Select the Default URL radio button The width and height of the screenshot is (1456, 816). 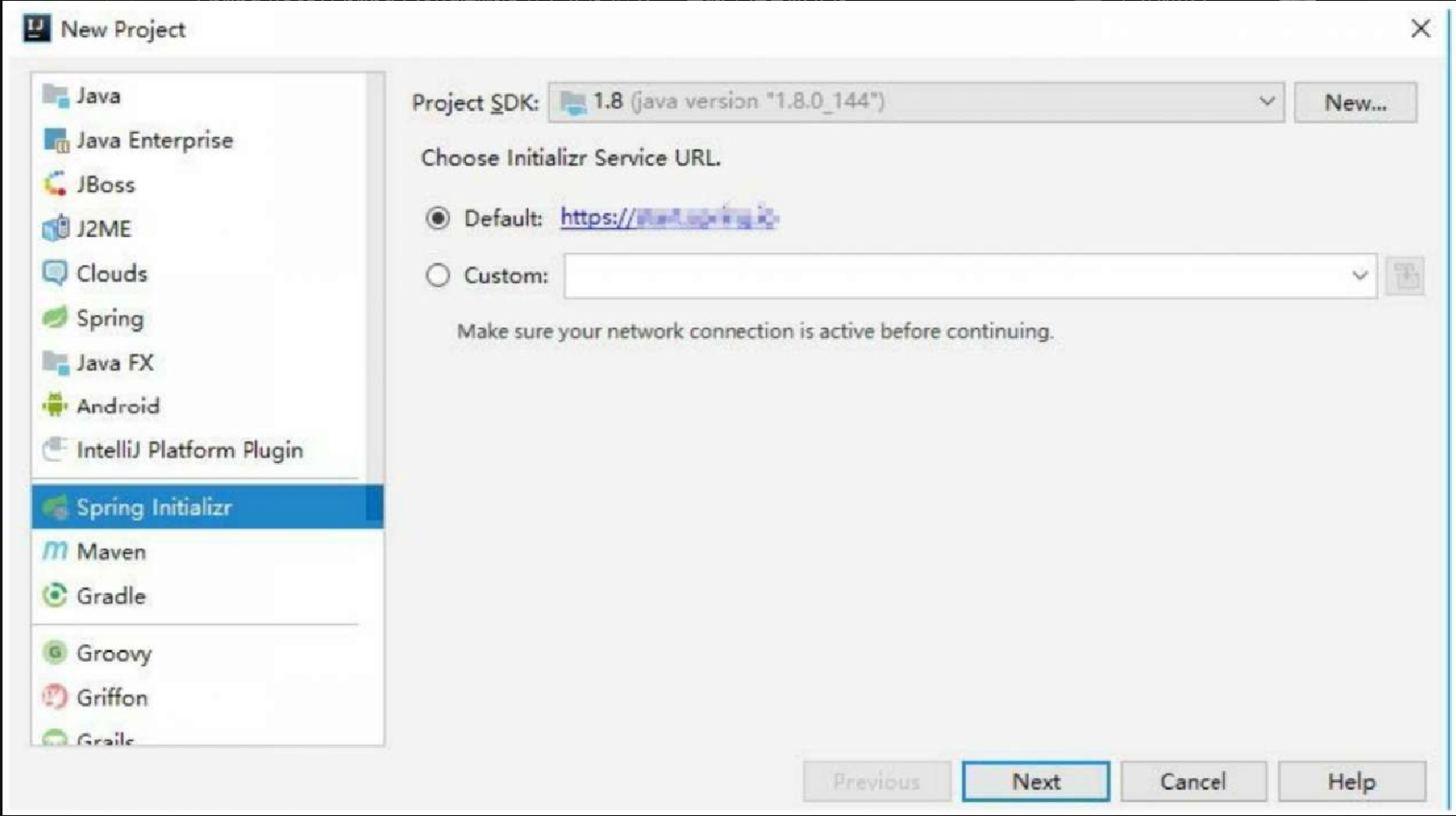pos(437,218)
